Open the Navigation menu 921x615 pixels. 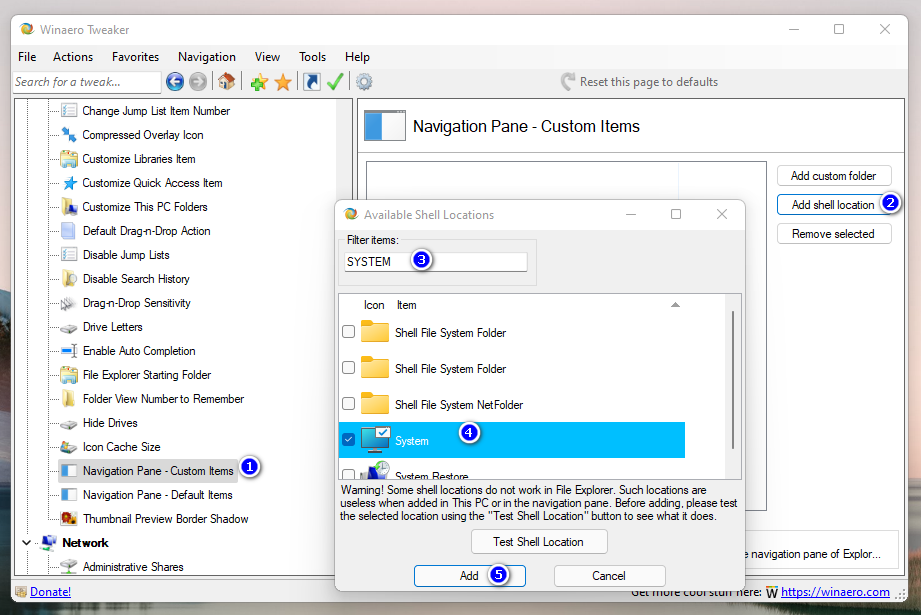point(207,57)
